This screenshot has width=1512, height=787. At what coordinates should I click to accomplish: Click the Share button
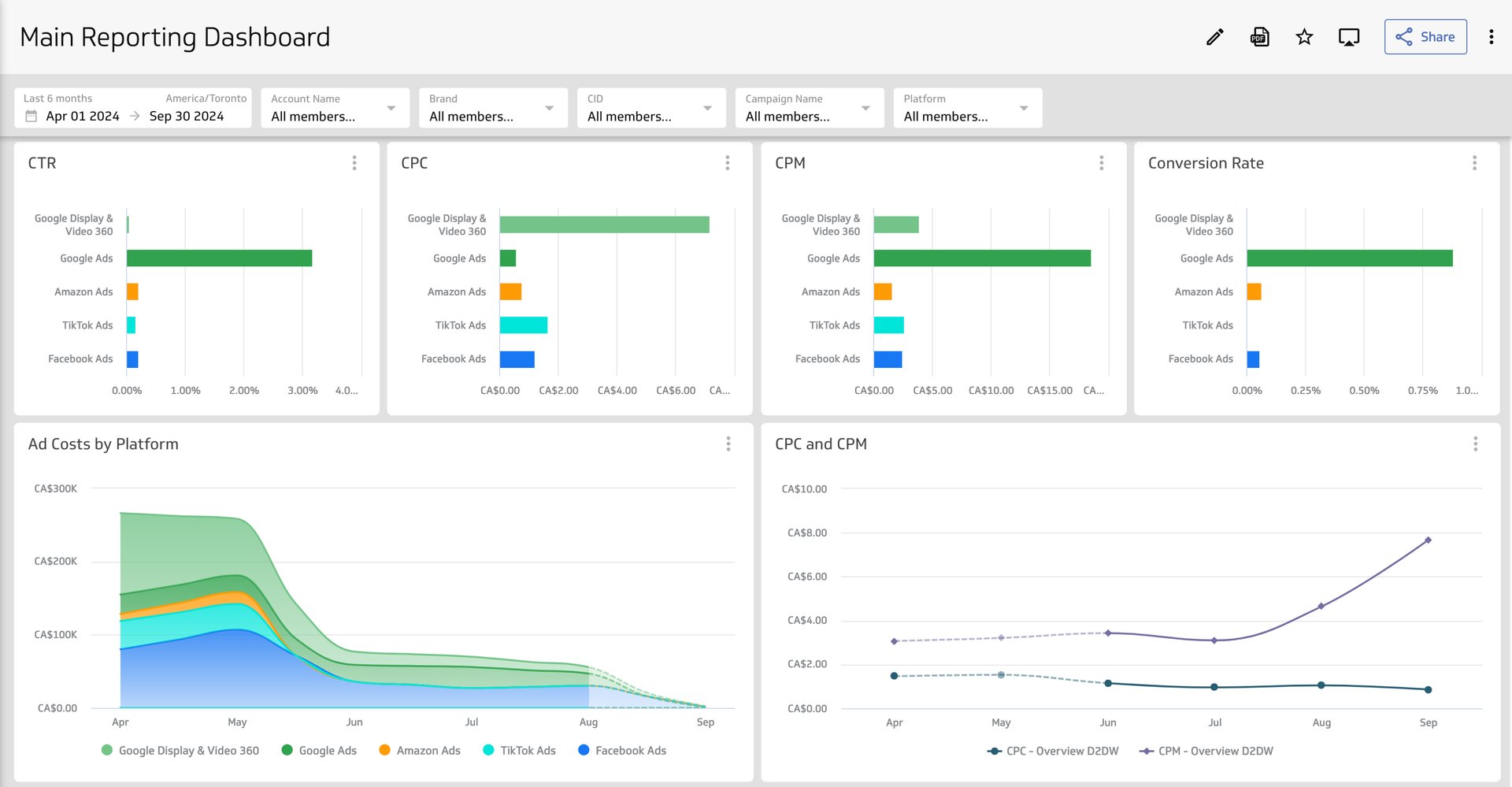(1425, 37)
